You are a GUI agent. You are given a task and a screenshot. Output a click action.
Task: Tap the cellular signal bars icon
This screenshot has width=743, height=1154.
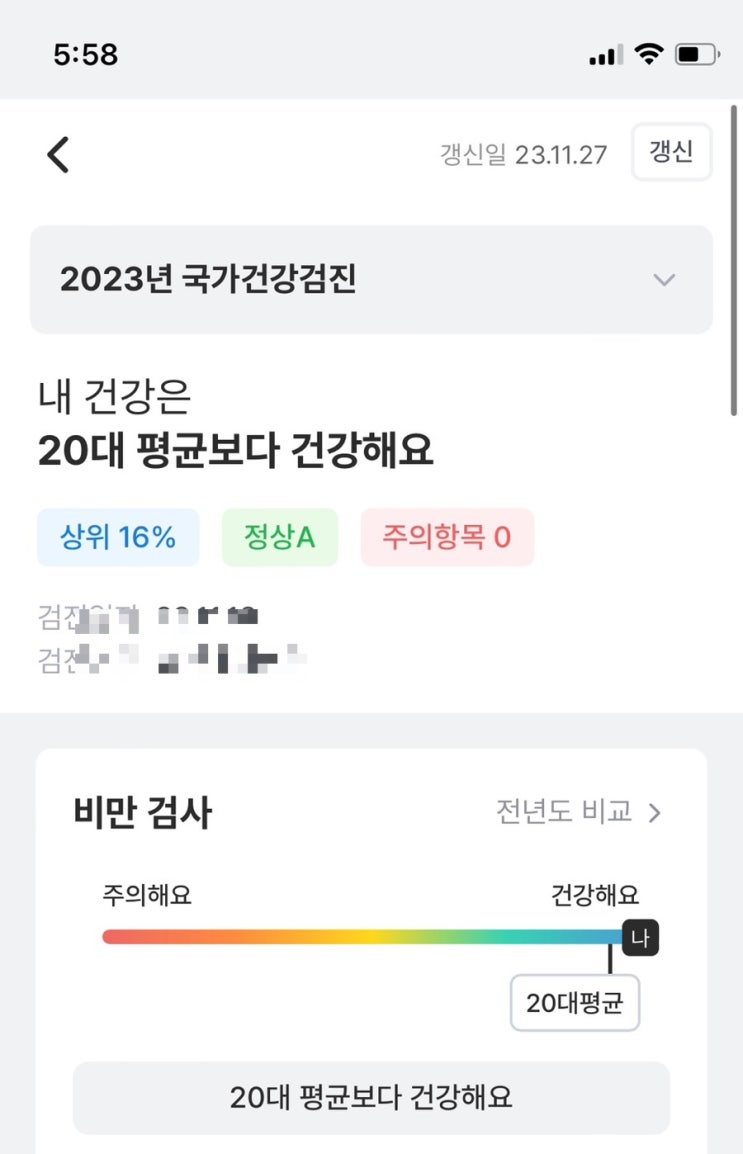[606, 56]
